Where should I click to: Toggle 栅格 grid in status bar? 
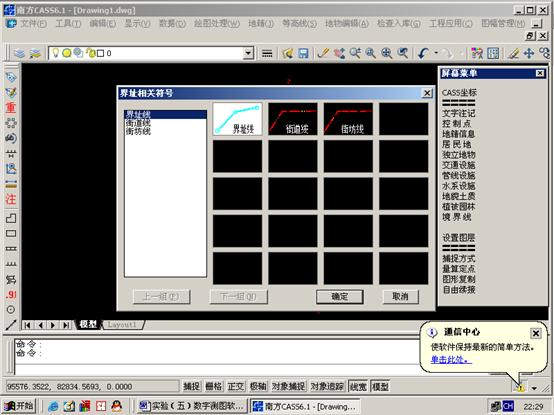[x=214, y=386]
